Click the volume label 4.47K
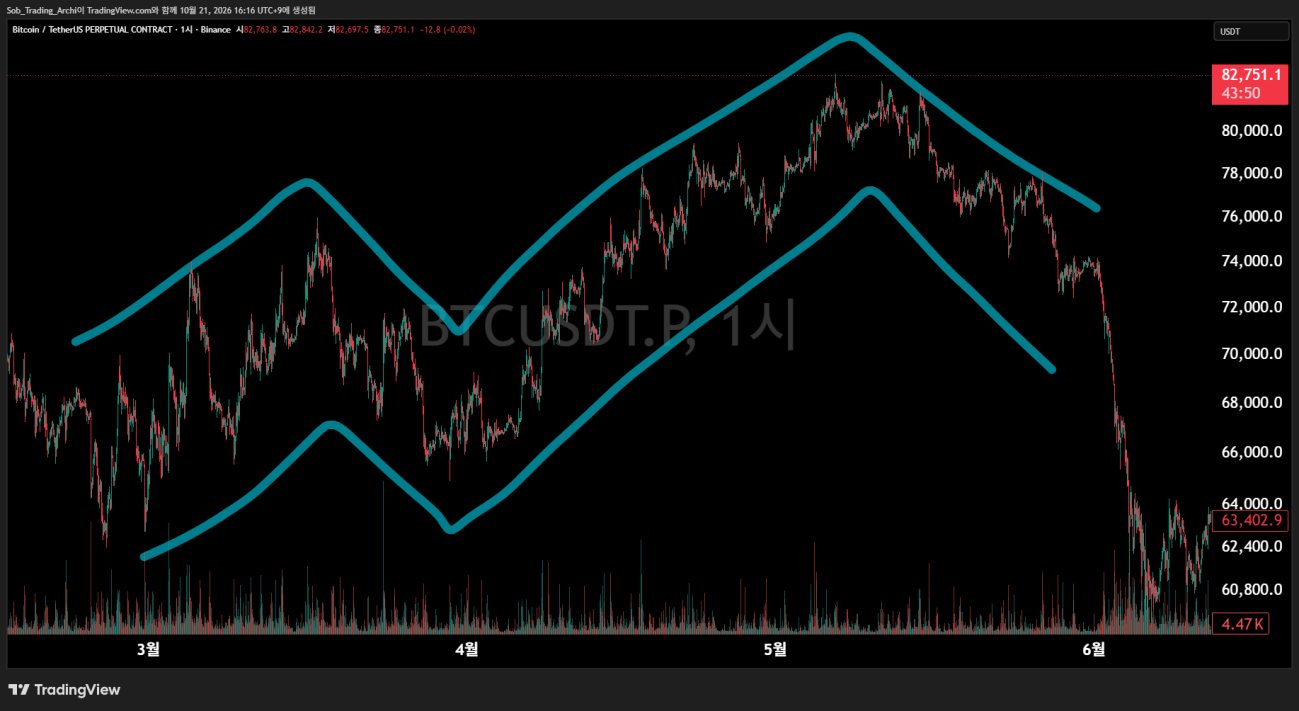1299x711 pixels. pos(1240,625)
